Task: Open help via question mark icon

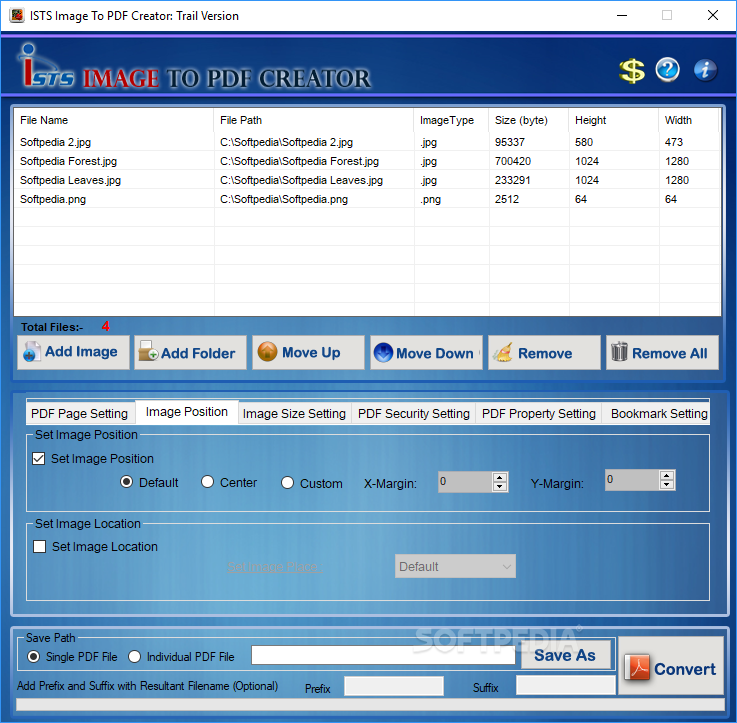Action: click(667, 70)
